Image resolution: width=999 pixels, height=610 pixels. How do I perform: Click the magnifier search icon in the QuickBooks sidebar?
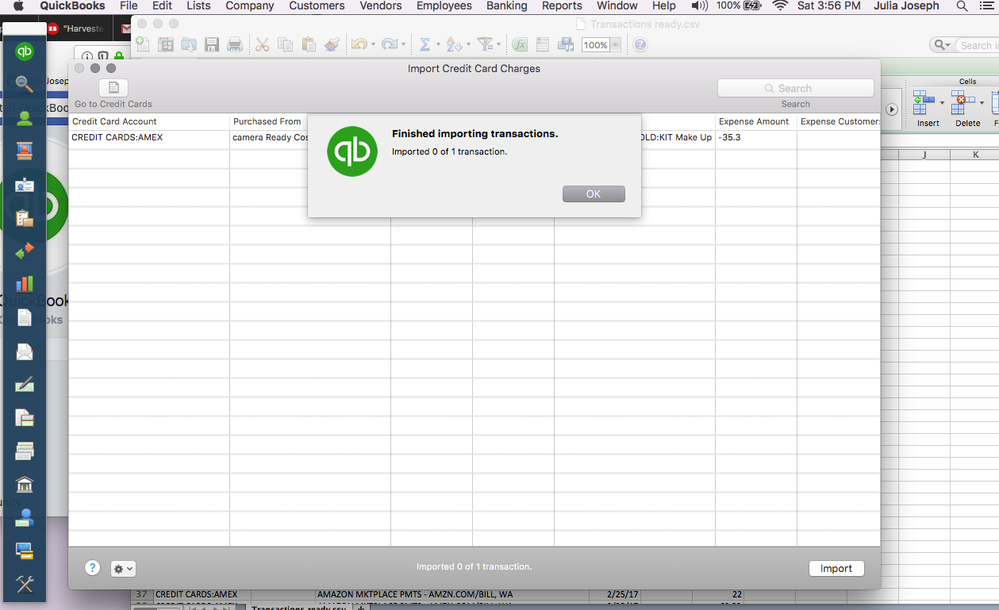click(x=24, y=84)
